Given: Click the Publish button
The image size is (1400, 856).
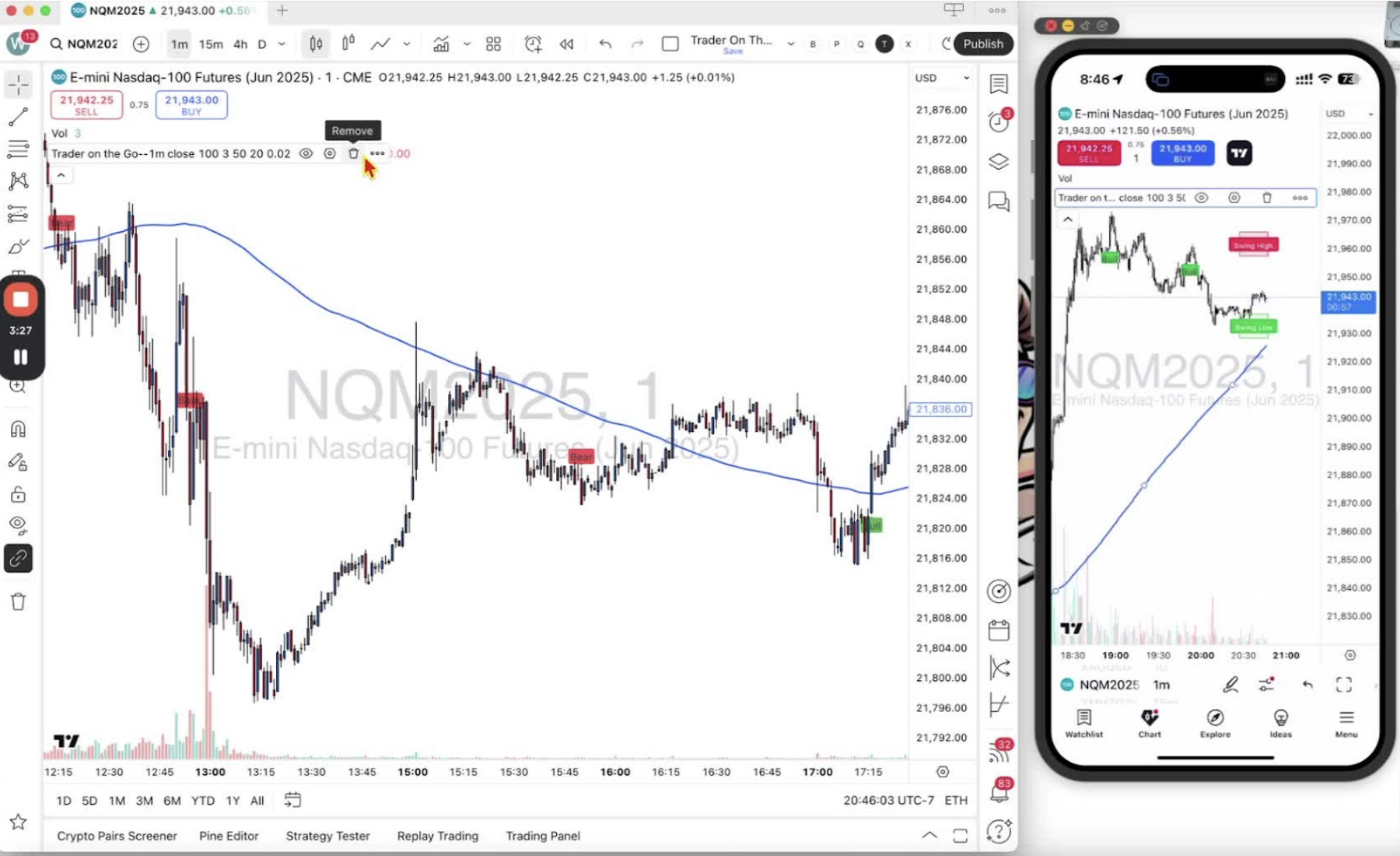Looking at the screenshot, I should (983, 44).
